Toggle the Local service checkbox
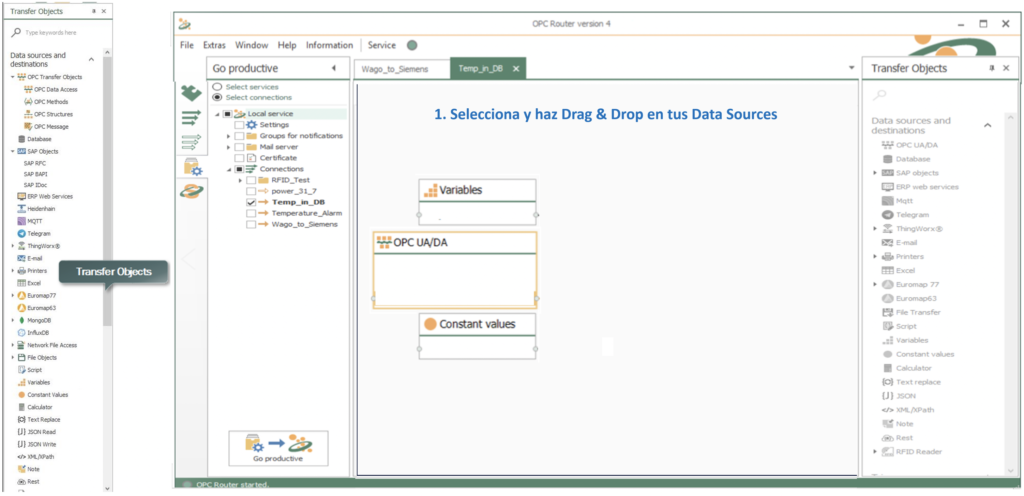Image resolution: width=1024 pixels, height=496 pixels. click(x=227, y=114)
